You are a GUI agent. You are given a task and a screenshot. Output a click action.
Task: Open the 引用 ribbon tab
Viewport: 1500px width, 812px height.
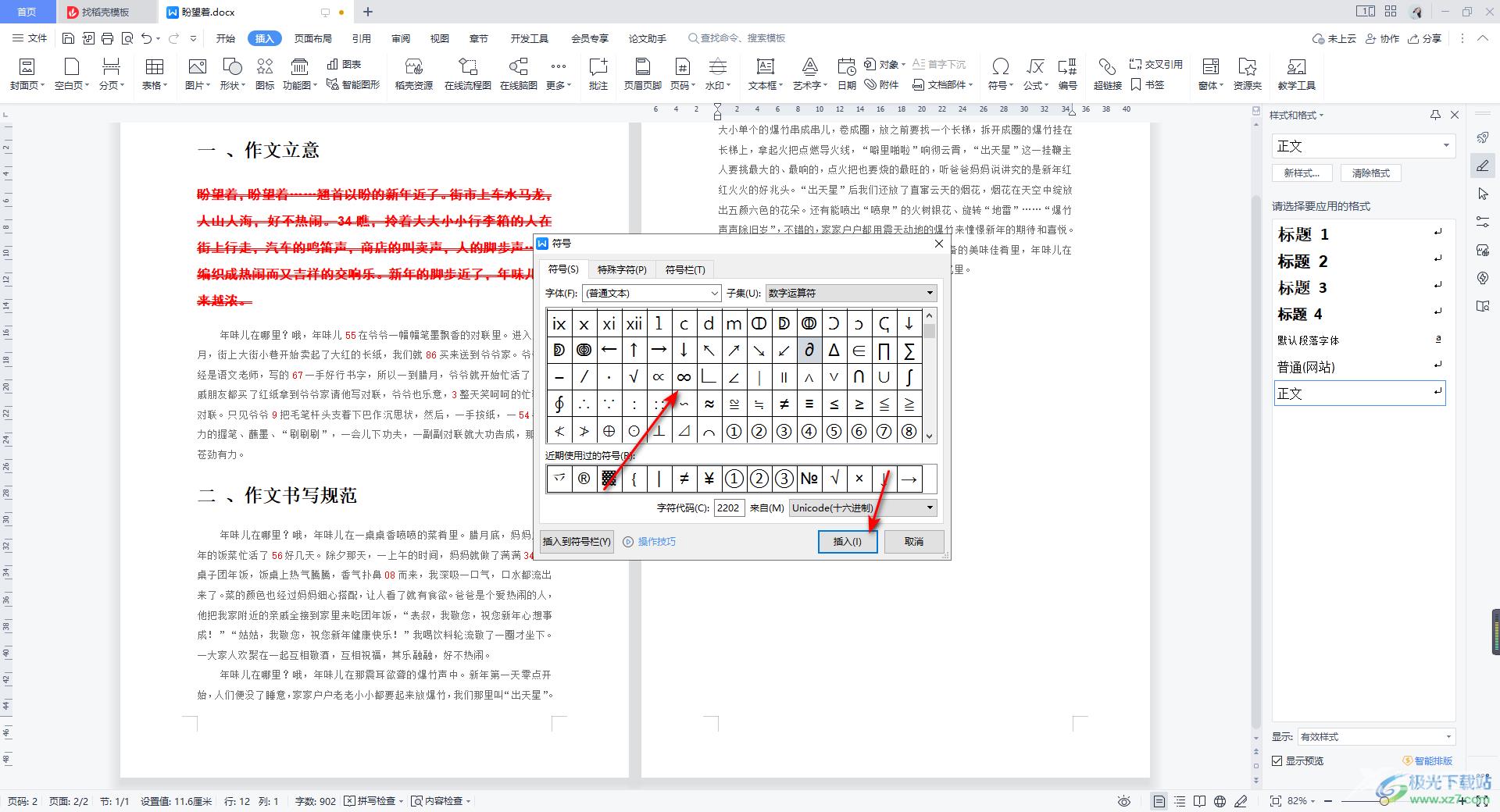(362, 38)
